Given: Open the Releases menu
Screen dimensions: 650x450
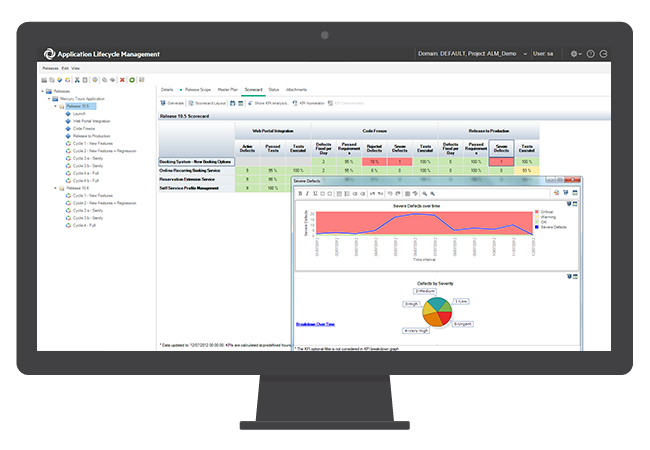Looking at the screenshot, I should coord(51,68).
